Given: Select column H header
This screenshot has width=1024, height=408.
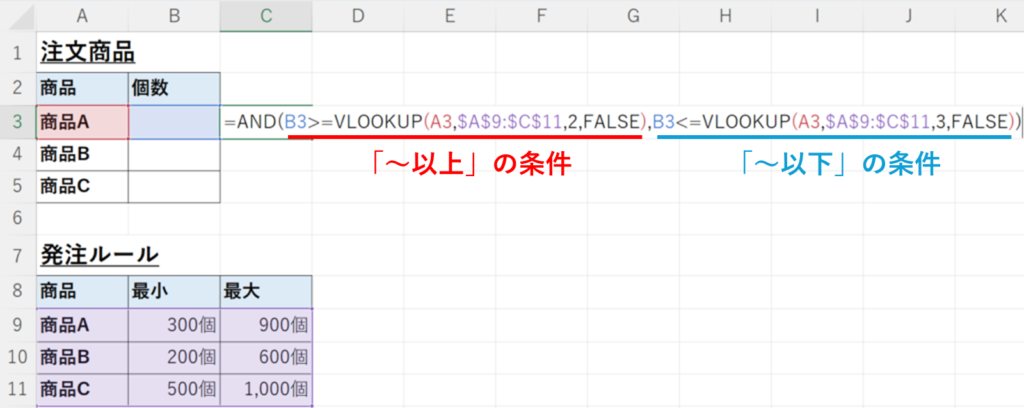Looking at the screenshot, I should click(725, 16).
